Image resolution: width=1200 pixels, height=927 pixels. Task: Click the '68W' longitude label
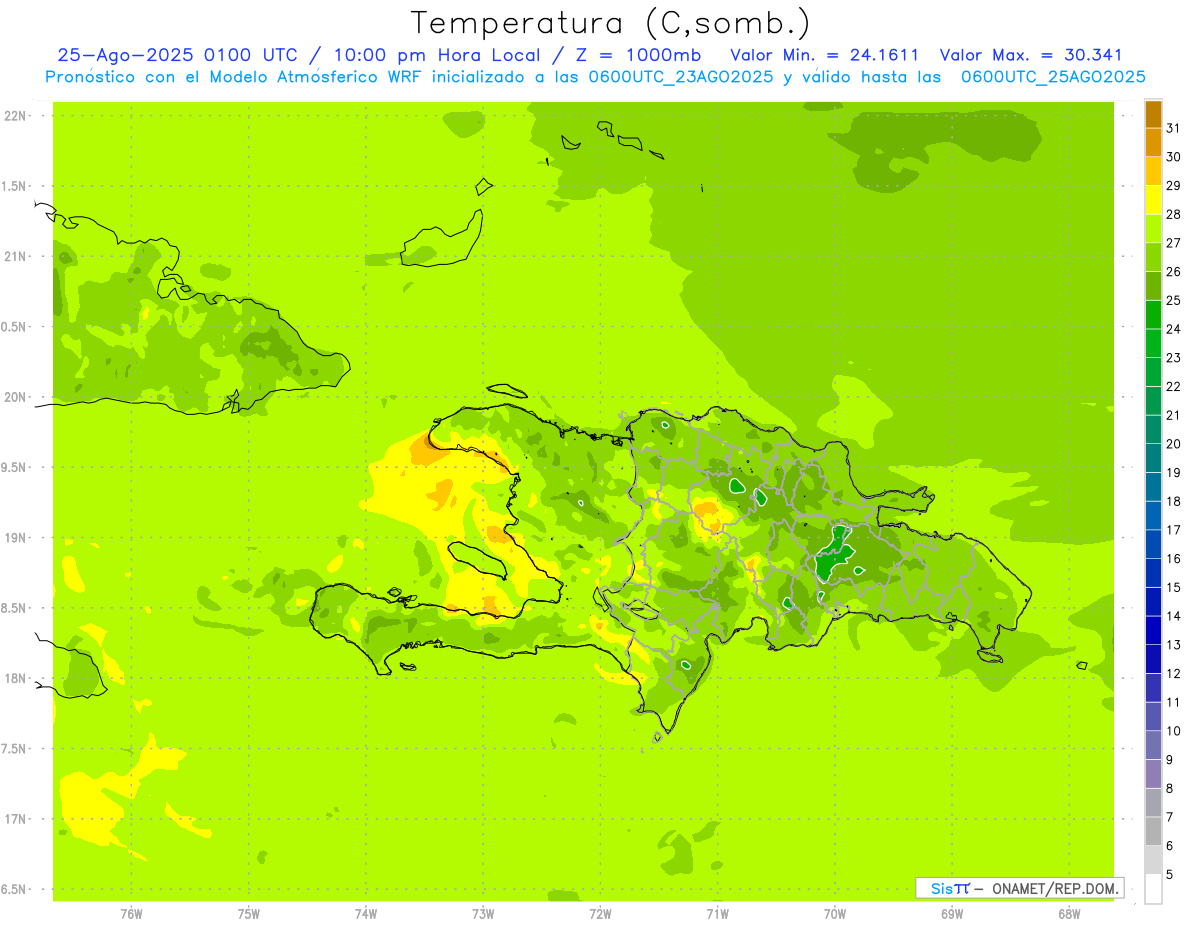click(x=1069, y=914)
